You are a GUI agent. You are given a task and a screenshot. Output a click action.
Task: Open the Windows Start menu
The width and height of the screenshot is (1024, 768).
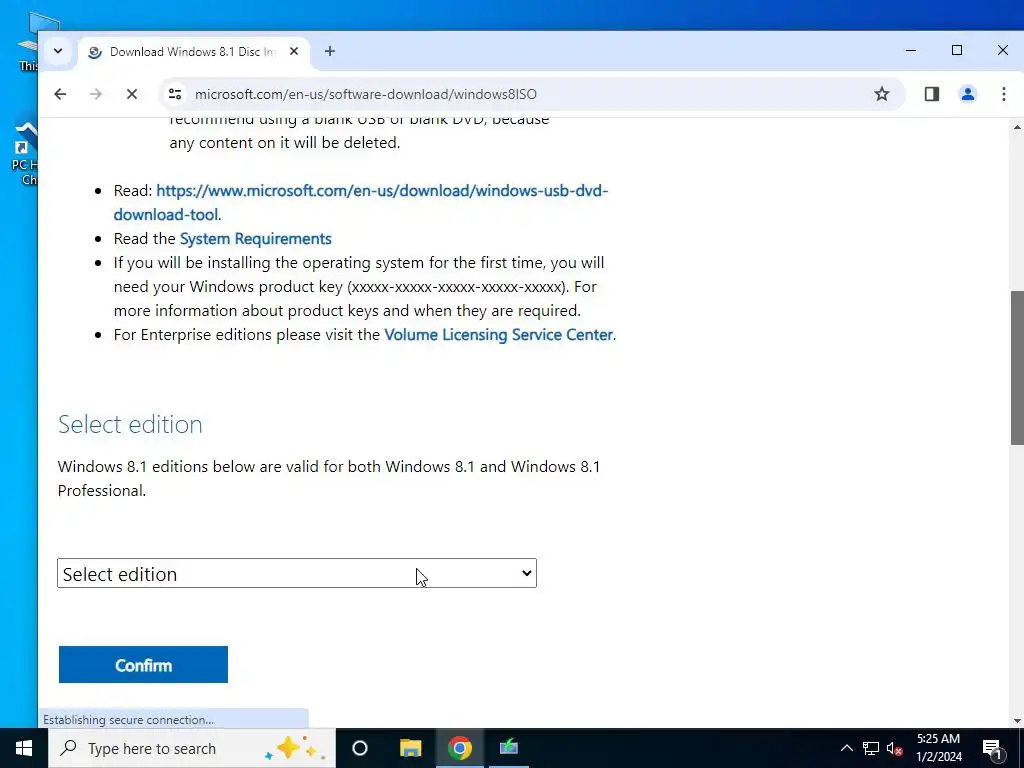click(x=24, y=748)
